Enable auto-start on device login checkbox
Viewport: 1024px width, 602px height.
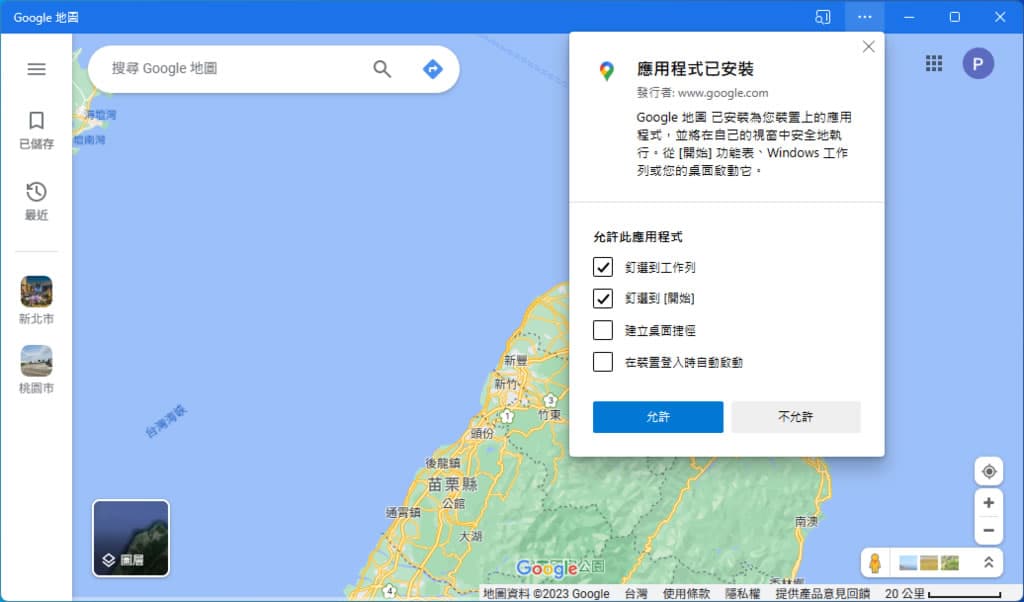(603, 362)
